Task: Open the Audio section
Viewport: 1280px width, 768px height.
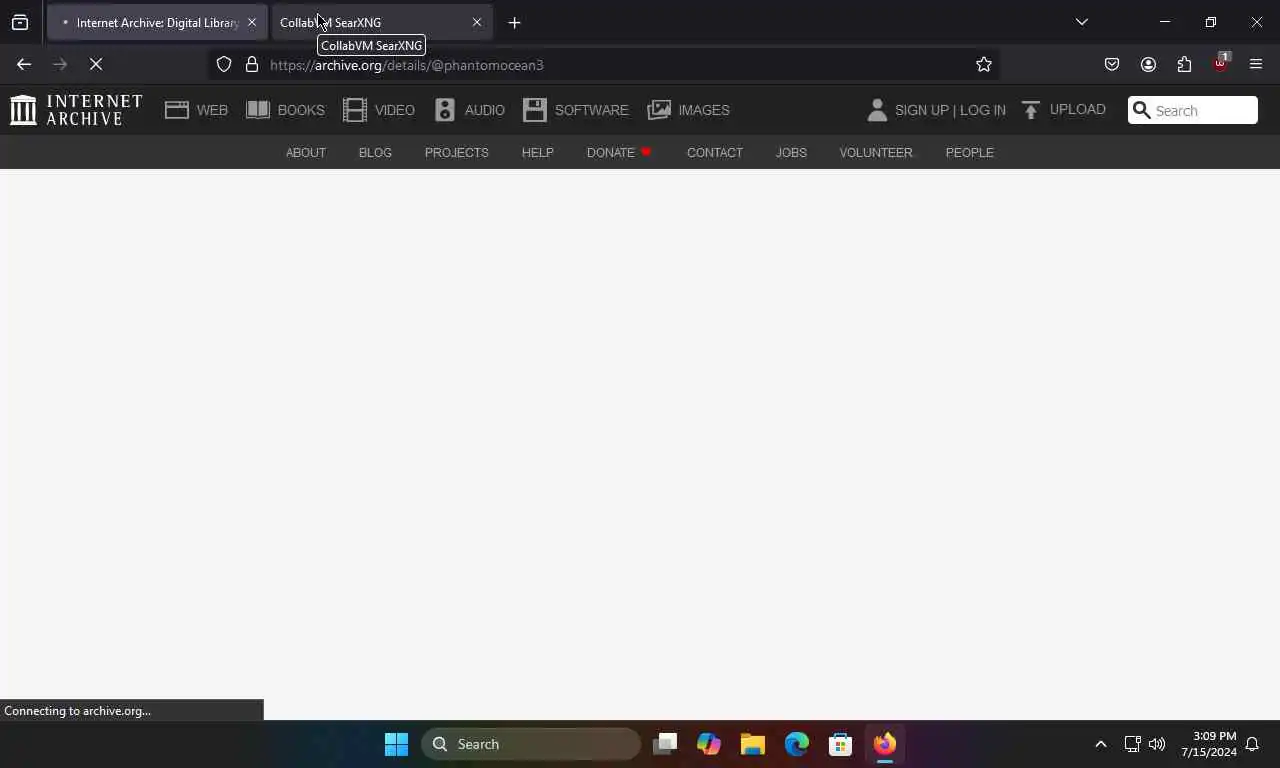Action: click(470, 110)
